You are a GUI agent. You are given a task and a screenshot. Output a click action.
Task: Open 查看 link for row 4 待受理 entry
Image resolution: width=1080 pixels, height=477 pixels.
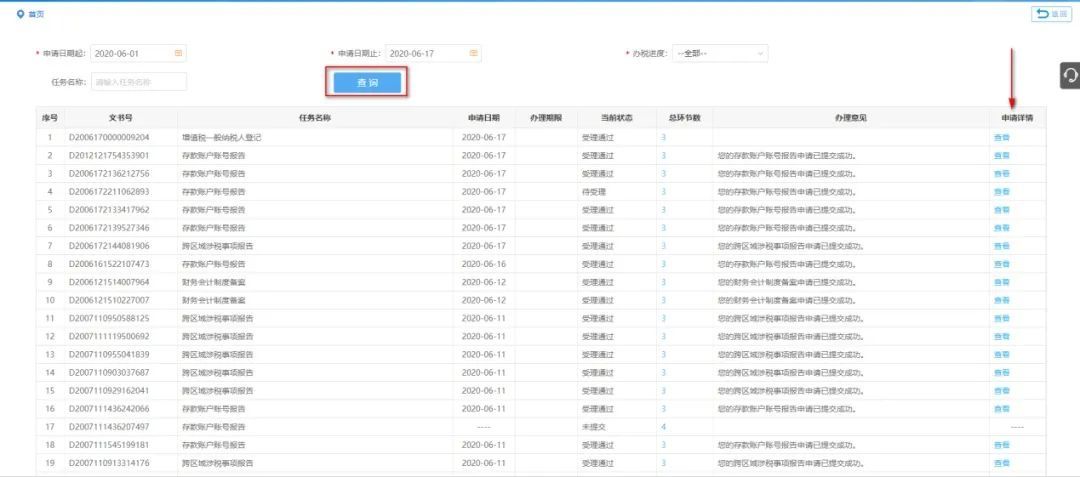[x=1001, y=191]
